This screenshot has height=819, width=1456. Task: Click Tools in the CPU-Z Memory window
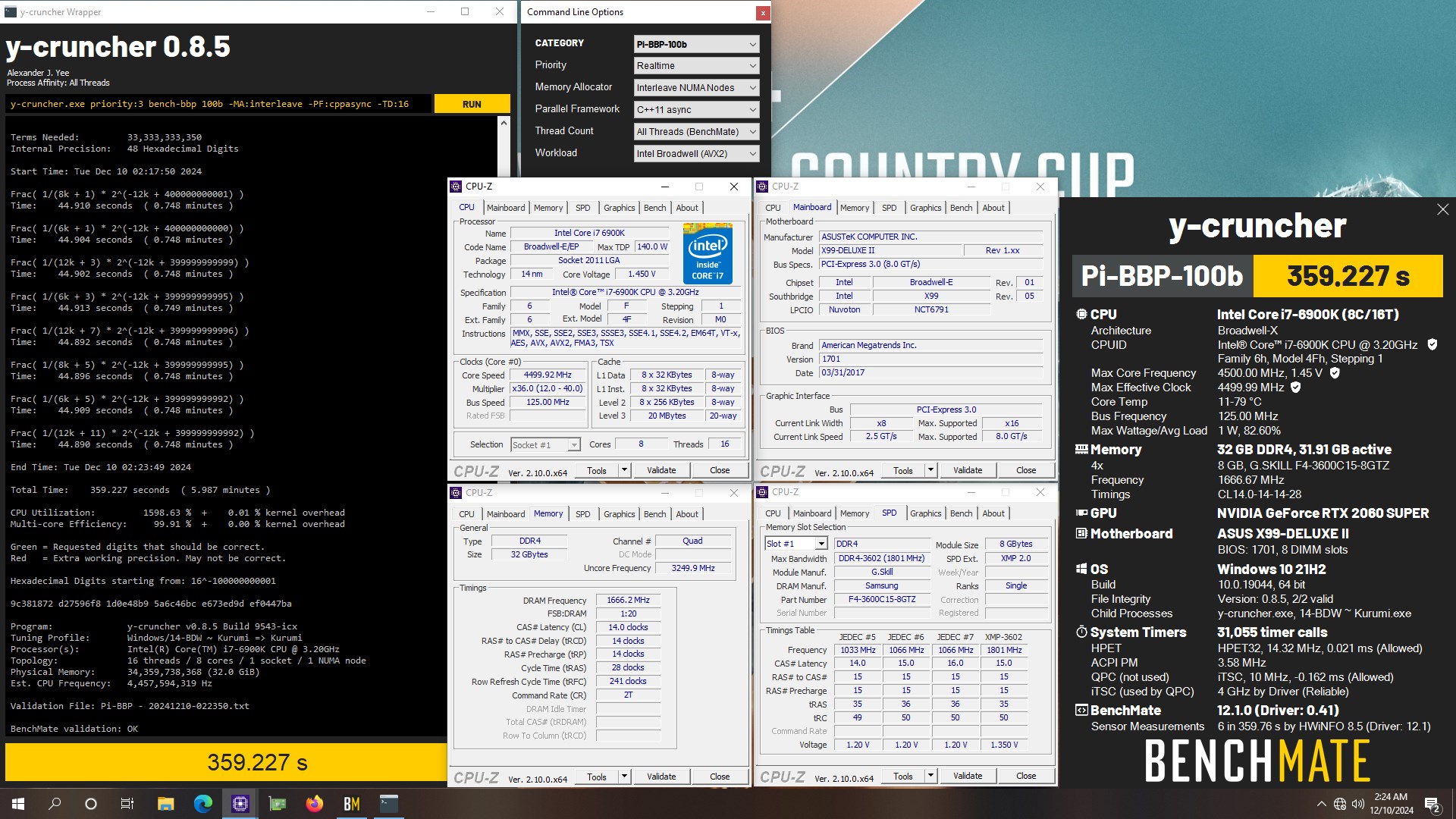pos(597,777)
